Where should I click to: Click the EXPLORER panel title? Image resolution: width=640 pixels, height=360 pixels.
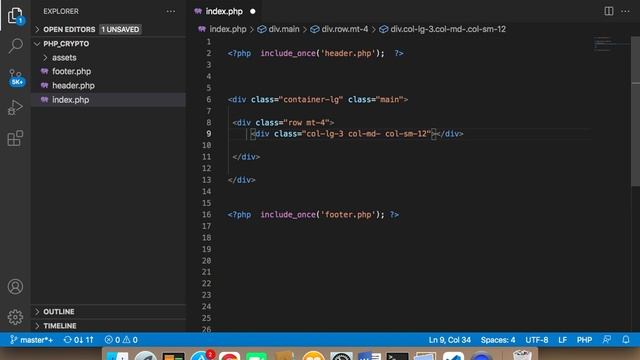point(61,11)
